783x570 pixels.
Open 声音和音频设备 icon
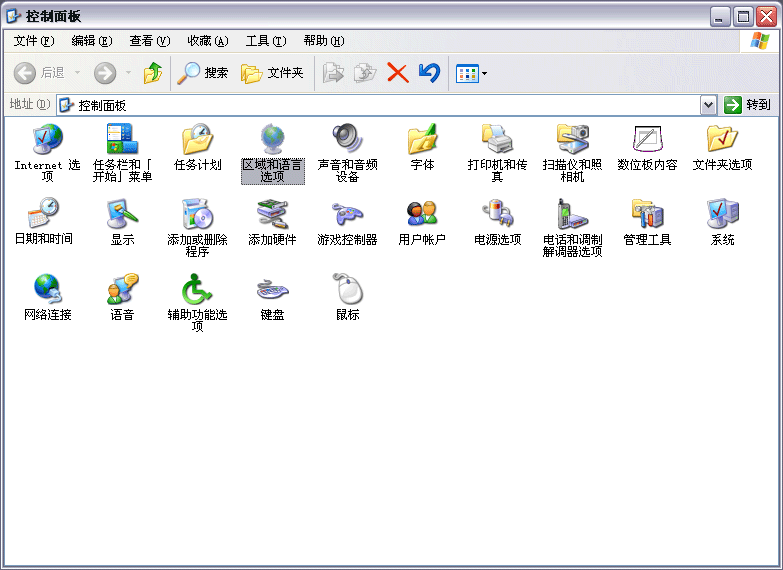pyautogui.click(x=347, y=139)
